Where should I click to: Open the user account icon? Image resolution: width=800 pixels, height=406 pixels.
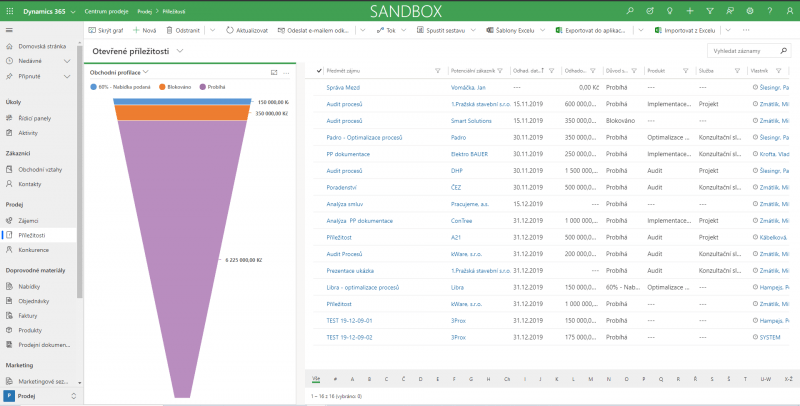790,11
